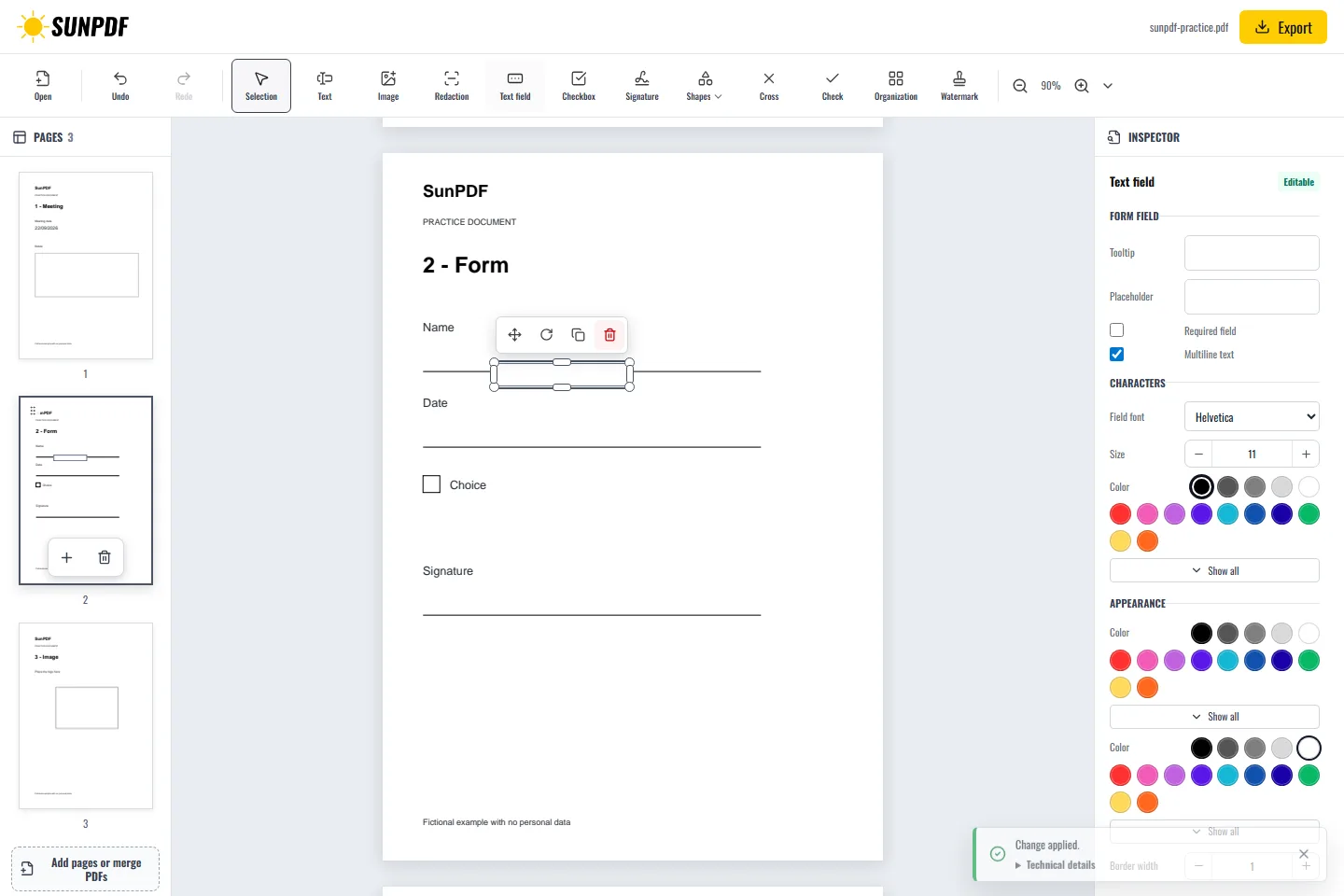This screenshot has height=896, width=1344.
Task: Delete page 2 from thumbnail
Action: pyautogui.click(x=105, y=557)
